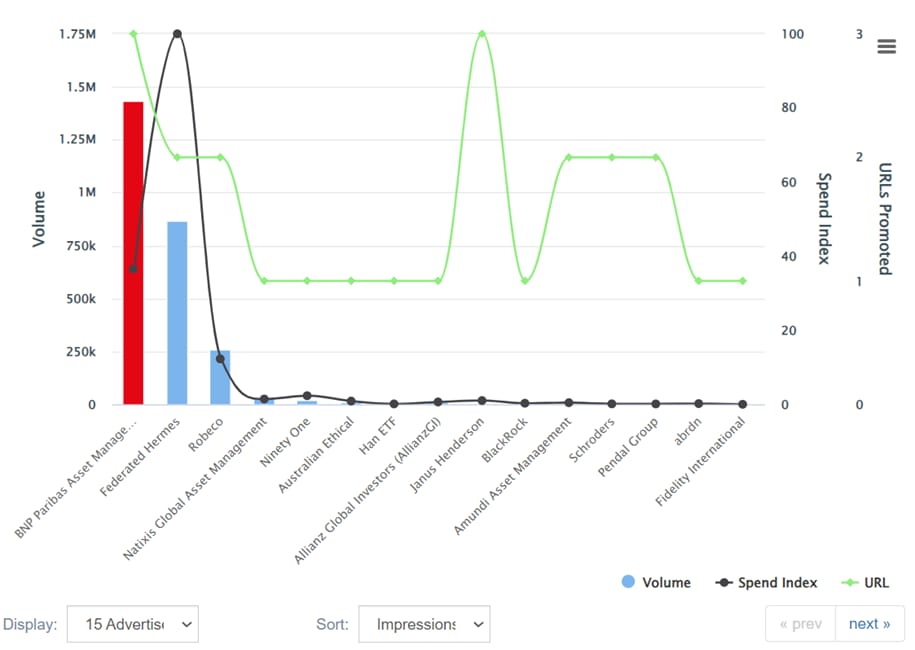
Task: Toggle the URL series in legend
Action: pos(865,582)
